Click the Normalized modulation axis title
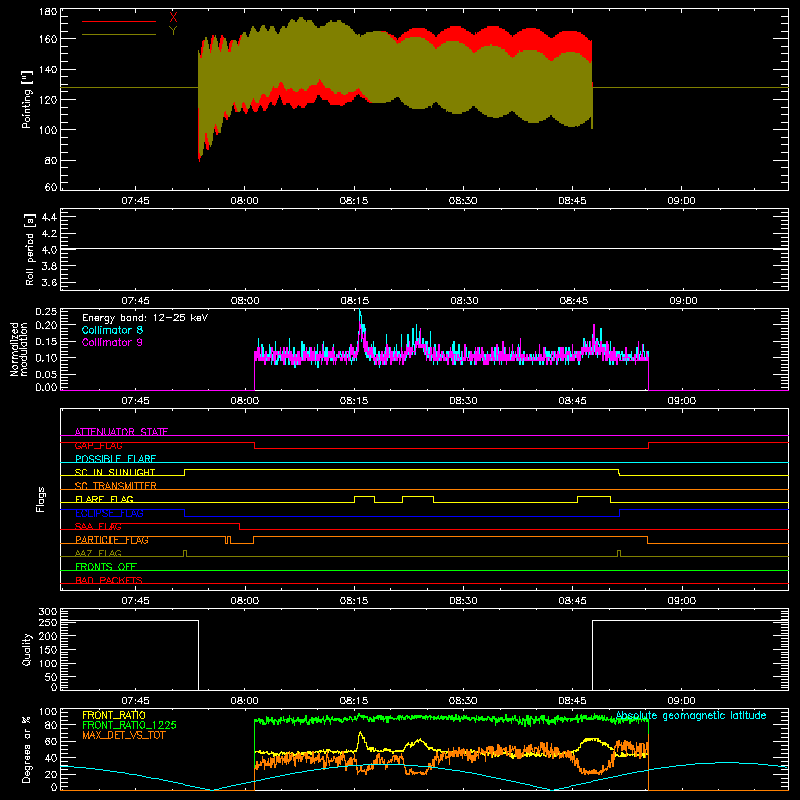Image resolution: width=800 pixels, height=800 pixels. pyautogui.click(x=19, y=349)
